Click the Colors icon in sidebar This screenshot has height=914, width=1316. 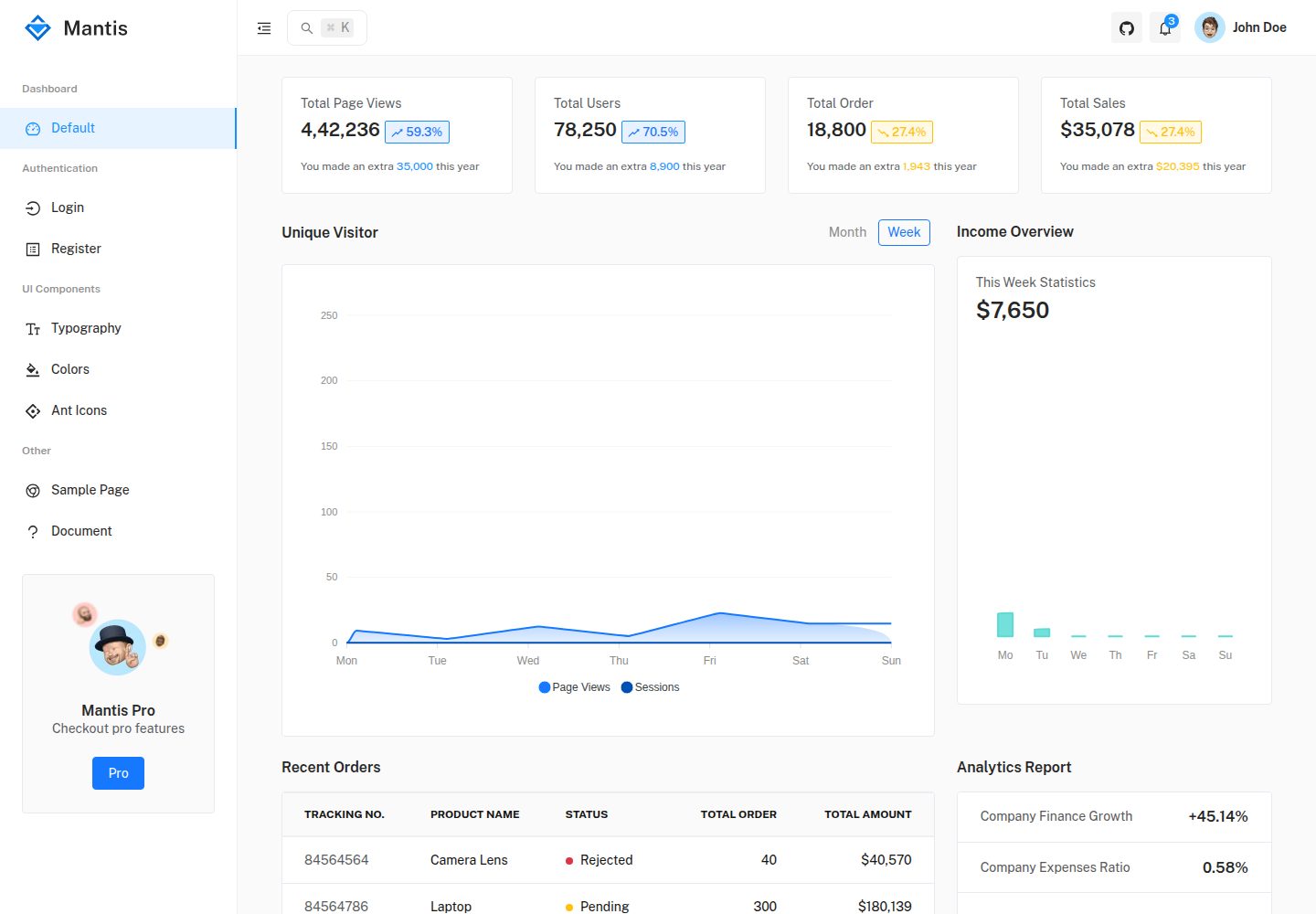coord(33,370)
